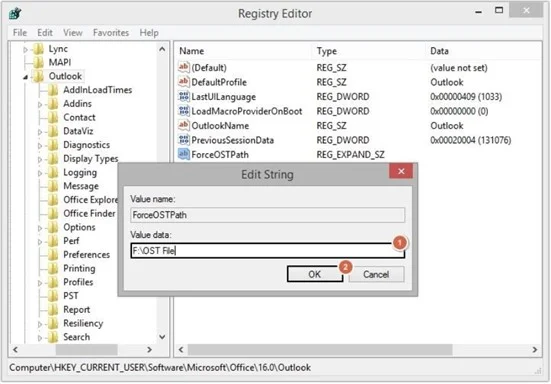Click the Diagnostics folder icon
This screenshot has width=551, height=384.
point(53,145)
